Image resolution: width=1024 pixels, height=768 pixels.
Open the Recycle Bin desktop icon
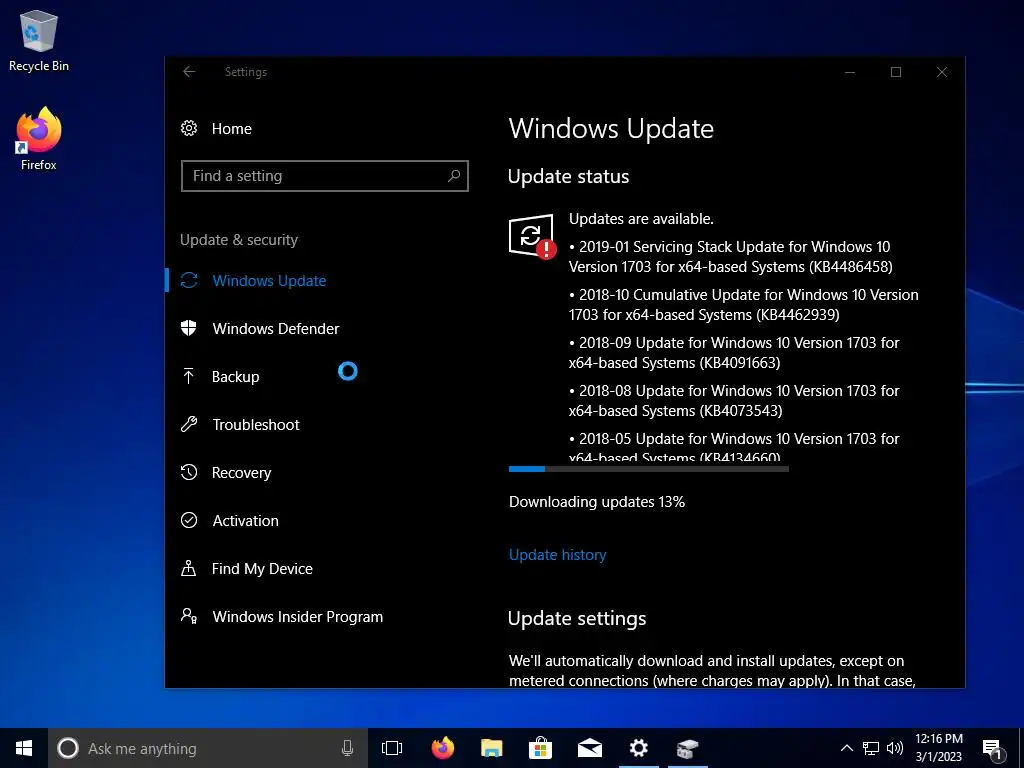[39, 40]
